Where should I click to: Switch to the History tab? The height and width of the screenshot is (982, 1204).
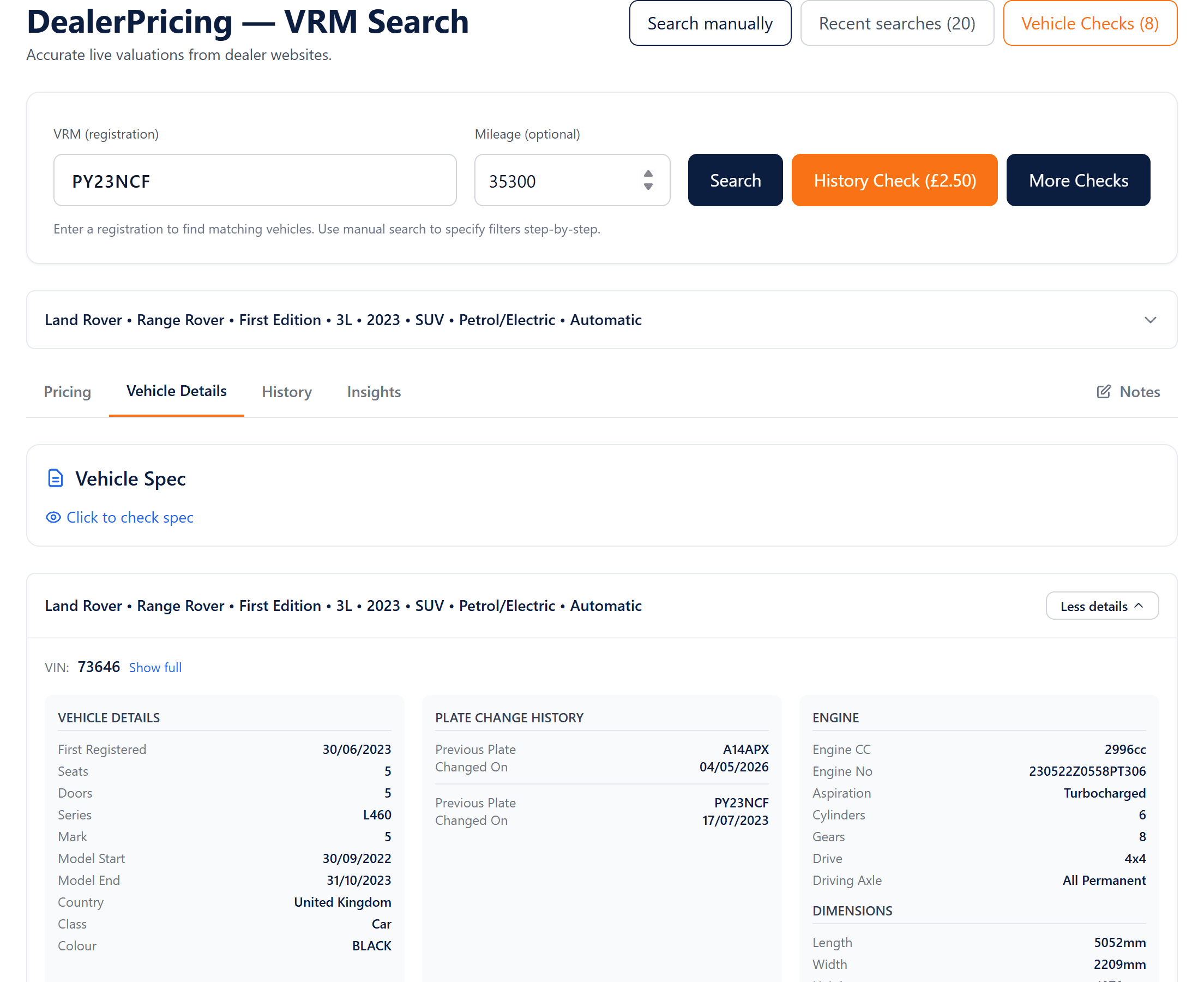[287, 392]
